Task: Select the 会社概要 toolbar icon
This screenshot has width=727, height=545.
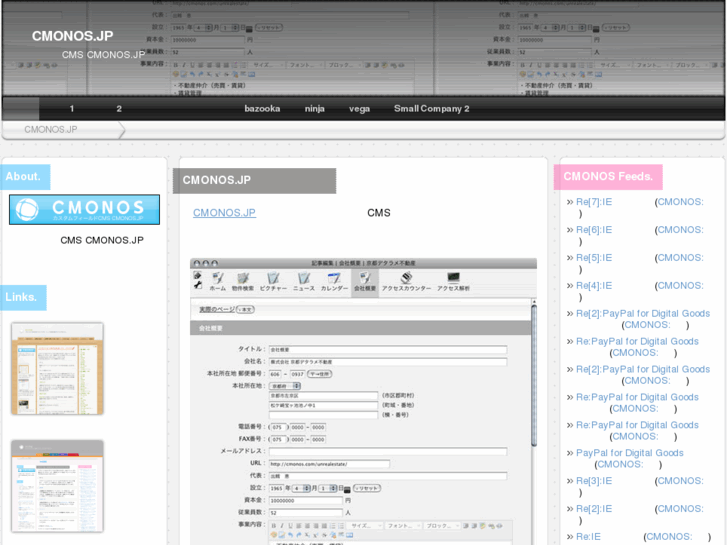Action: [x=365, y=281]
